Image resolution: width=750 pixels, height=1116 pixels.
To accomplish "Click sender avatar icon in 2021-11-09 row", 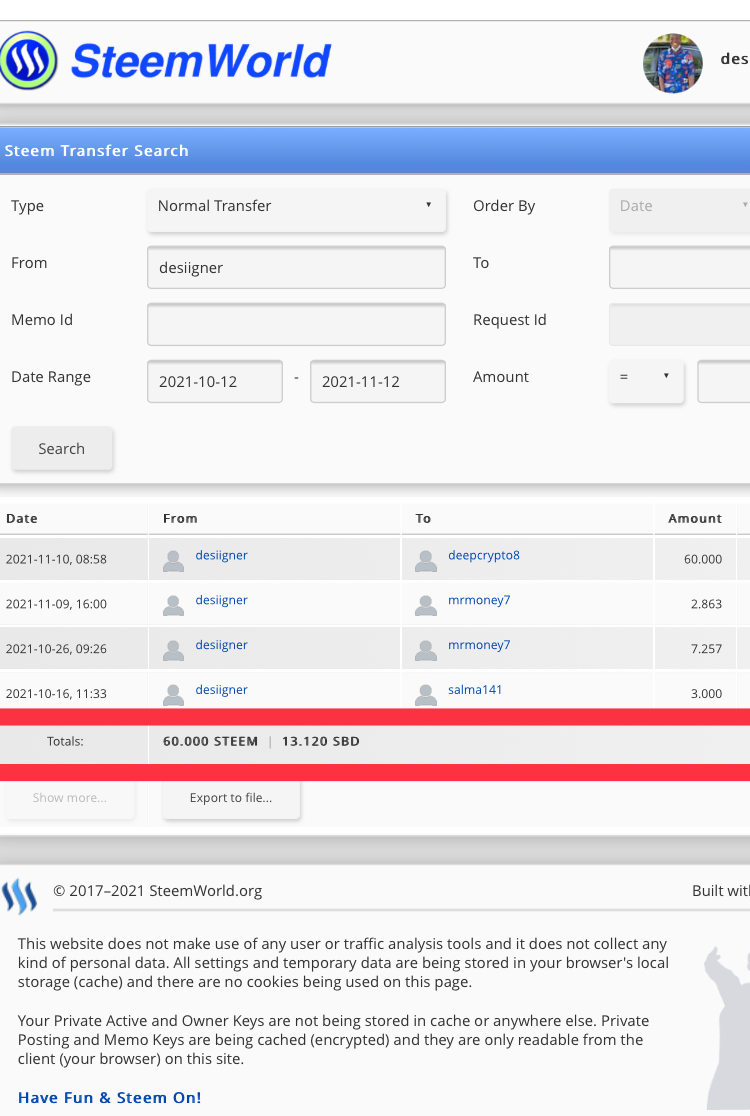I will (x=173, y=606).
